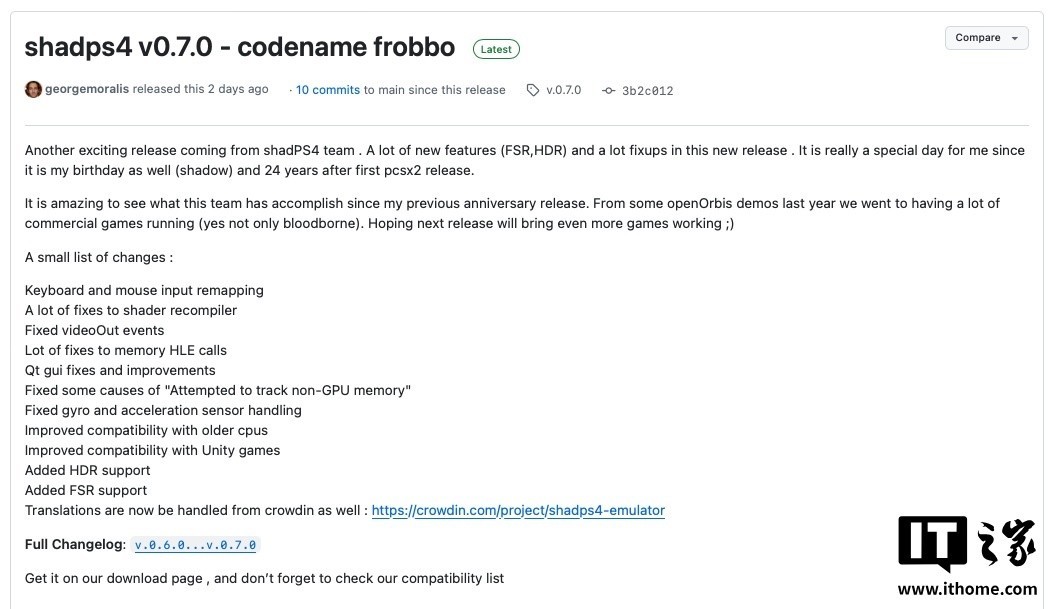Click the 'Keyboard and mouse input remapping' line
This screenshot has height=609, width=1054.
point(144,290)
